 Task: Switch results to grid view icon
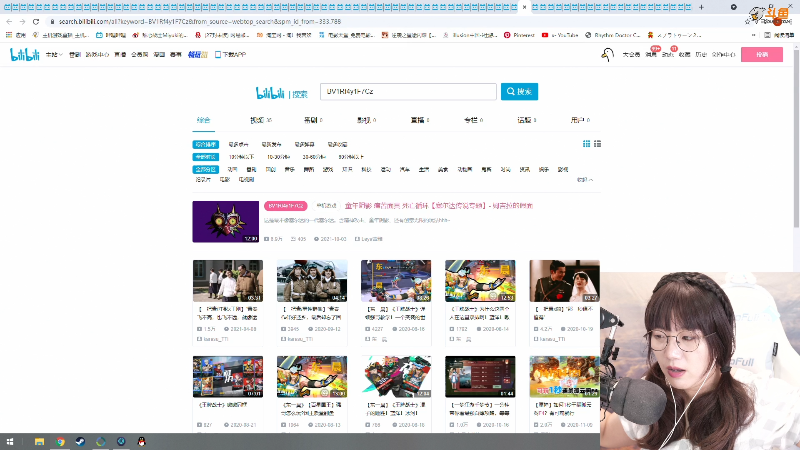586,144
